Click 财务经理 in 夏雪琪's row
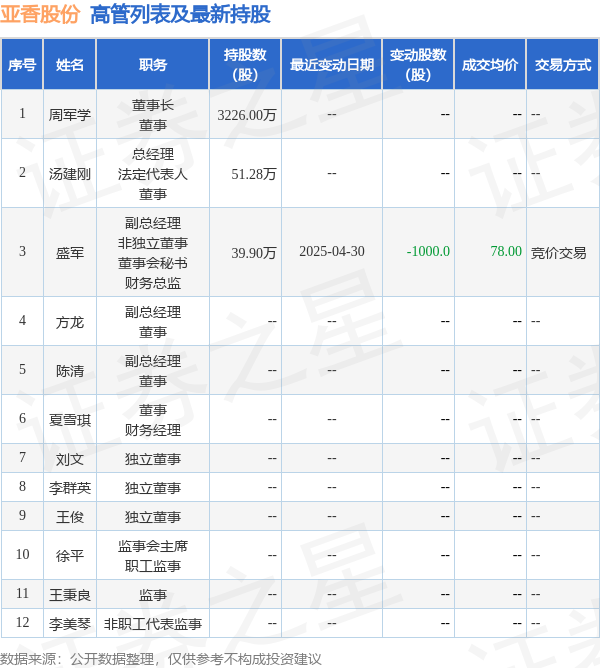 coord(153,430)
